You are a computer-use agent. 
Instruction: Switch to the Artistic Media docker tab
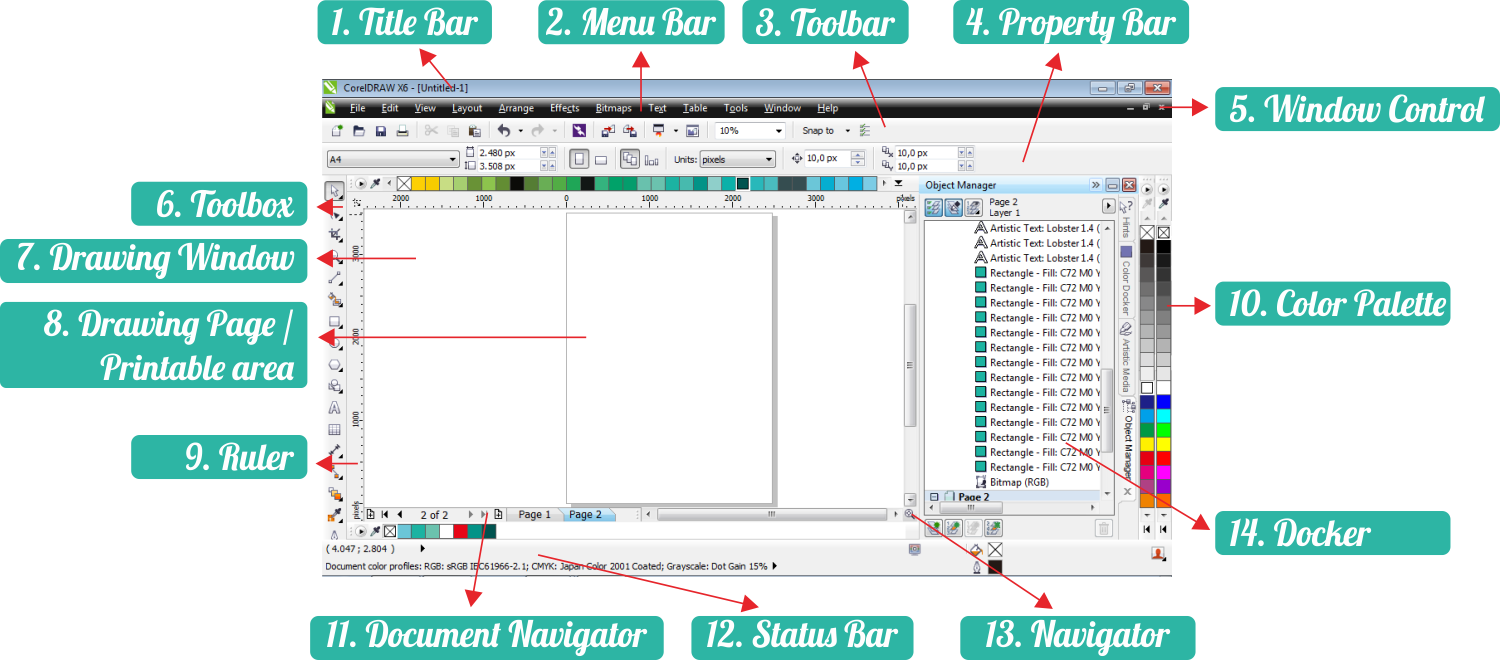pyautogui.click(x=1126, y=357)
